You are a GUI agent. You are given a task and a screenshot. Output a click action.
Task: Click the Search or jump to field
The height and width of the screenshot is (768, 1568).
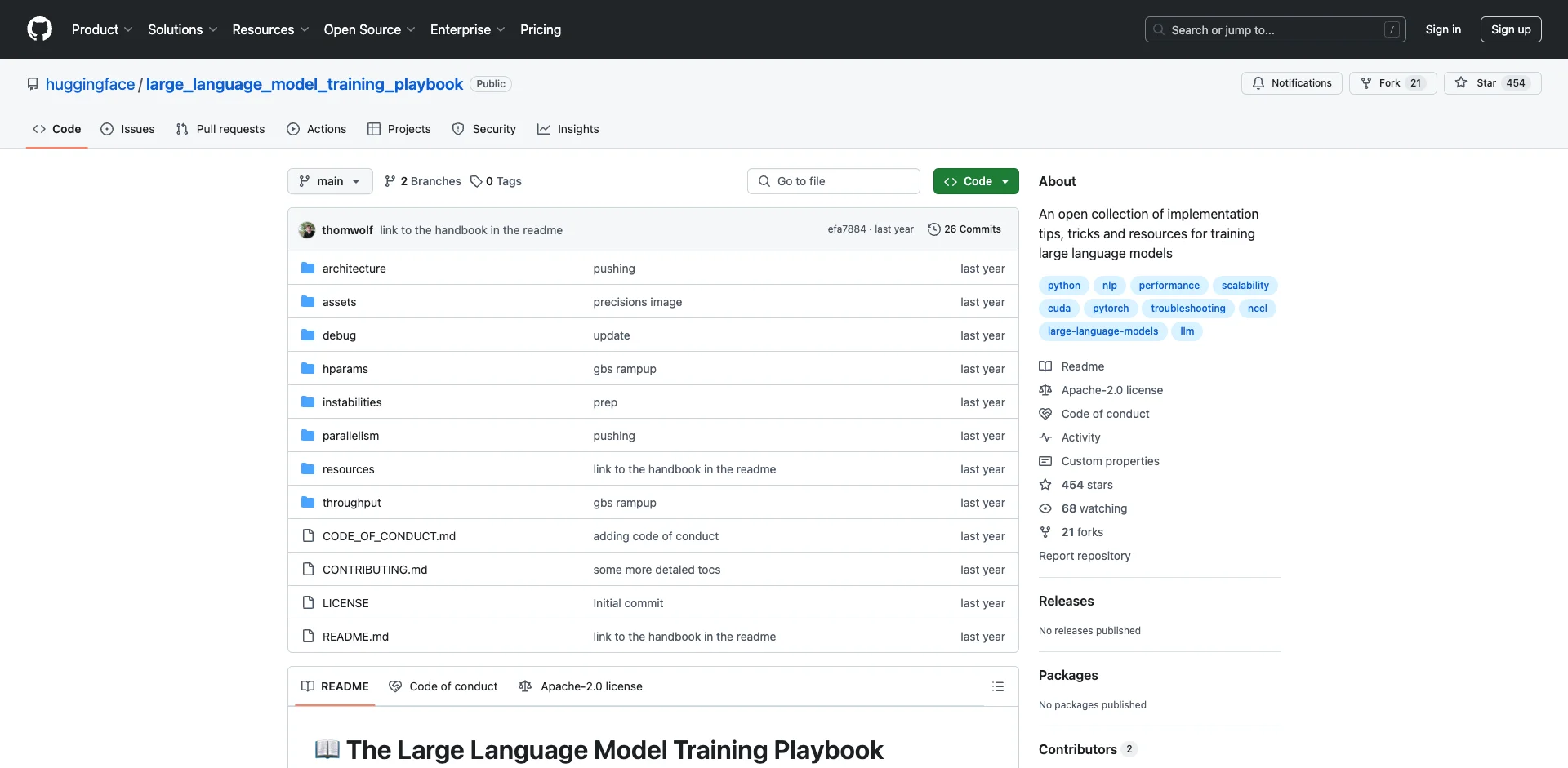click(x=1276, y=29)
